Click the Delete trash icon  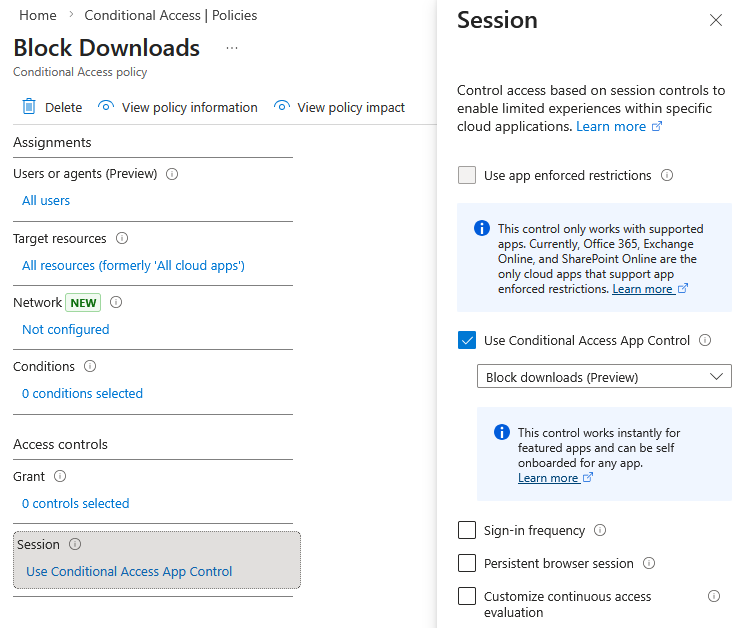point(29,107)
